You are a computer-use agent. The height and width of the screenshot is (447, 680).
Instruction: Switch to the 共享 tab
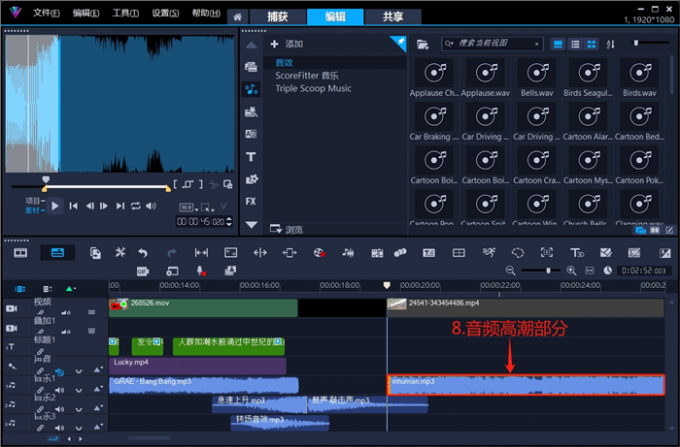pyautogui.click(x=393, y=16)
